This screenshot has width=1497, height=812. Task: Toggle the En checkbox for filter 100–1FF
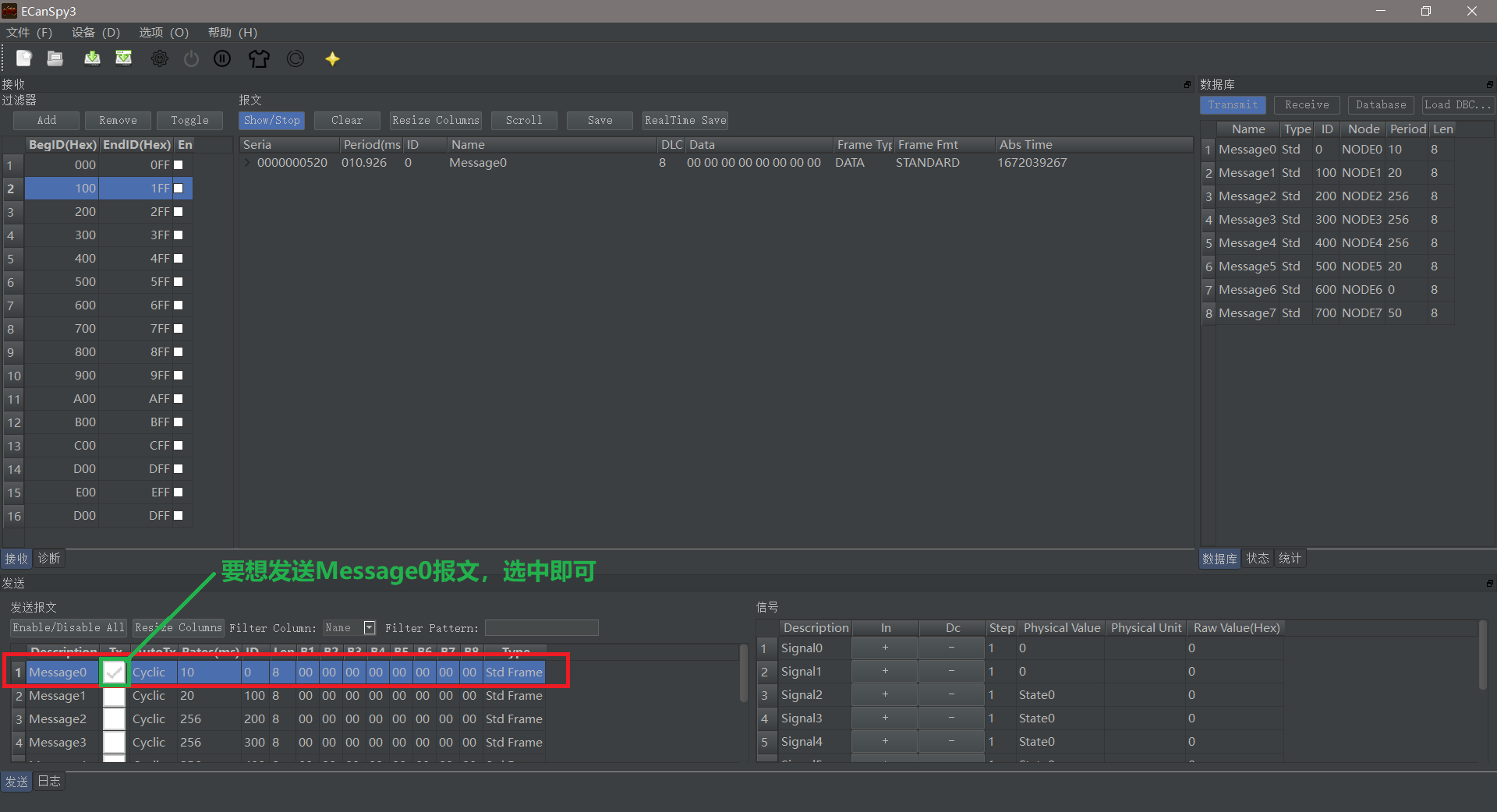179,189
